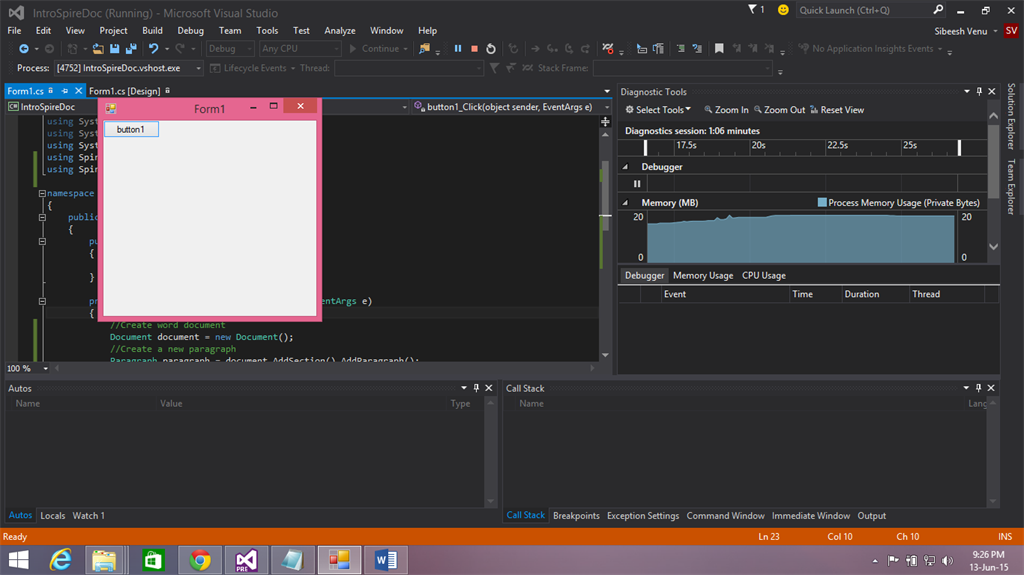Open the Solution Explorer side panel
The width and height of the screenshot is (1024, 575).
coord(1011,115)
